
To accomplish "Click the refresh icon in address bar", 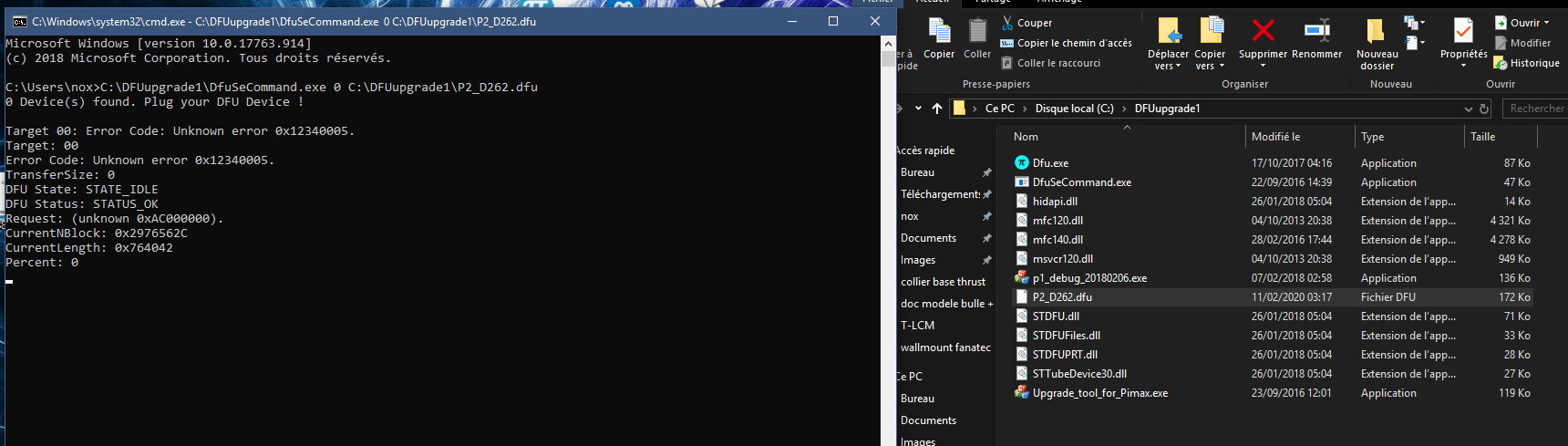I will 1484,109.
